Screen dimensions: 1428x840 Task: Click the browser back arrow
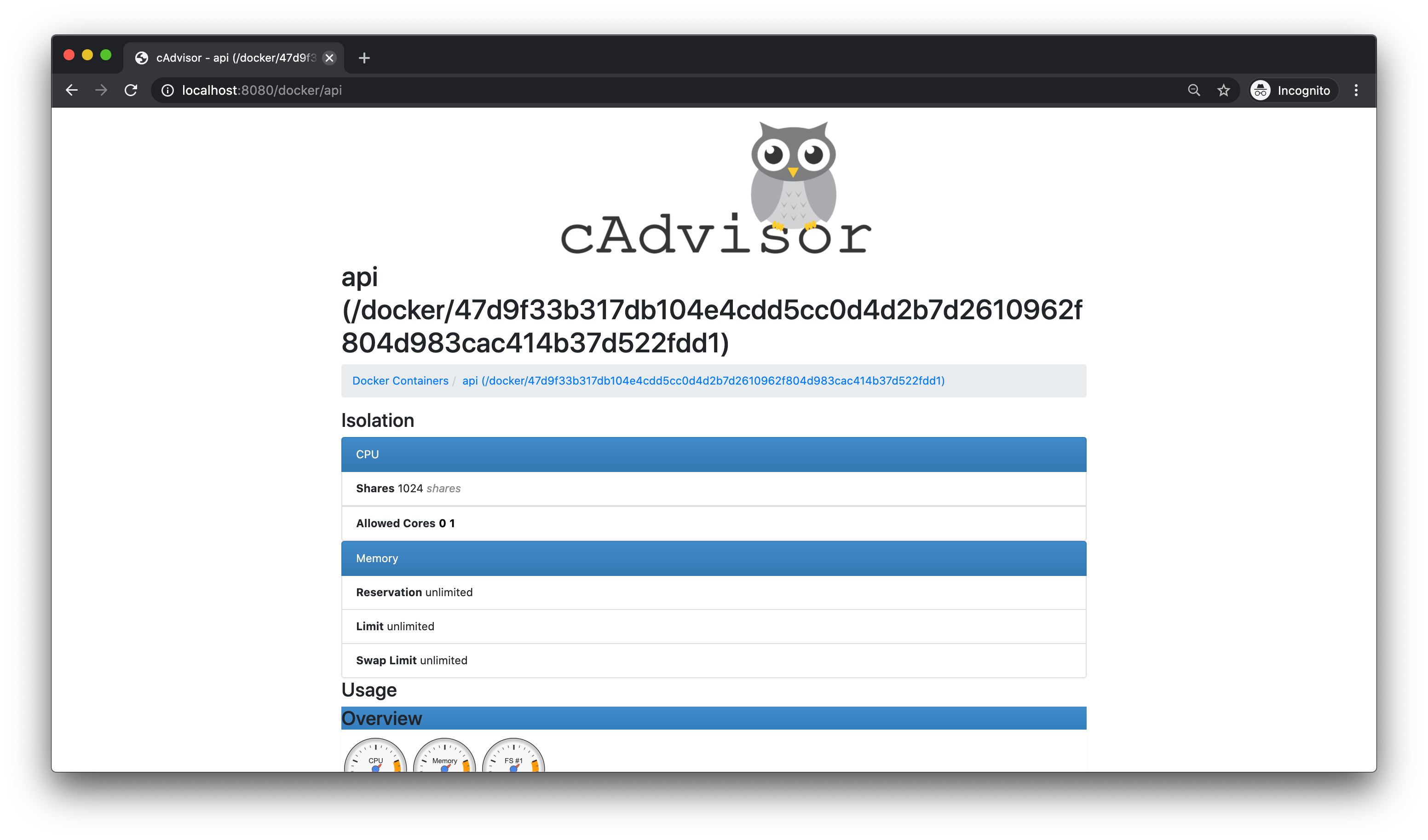(x=71, y=90)
